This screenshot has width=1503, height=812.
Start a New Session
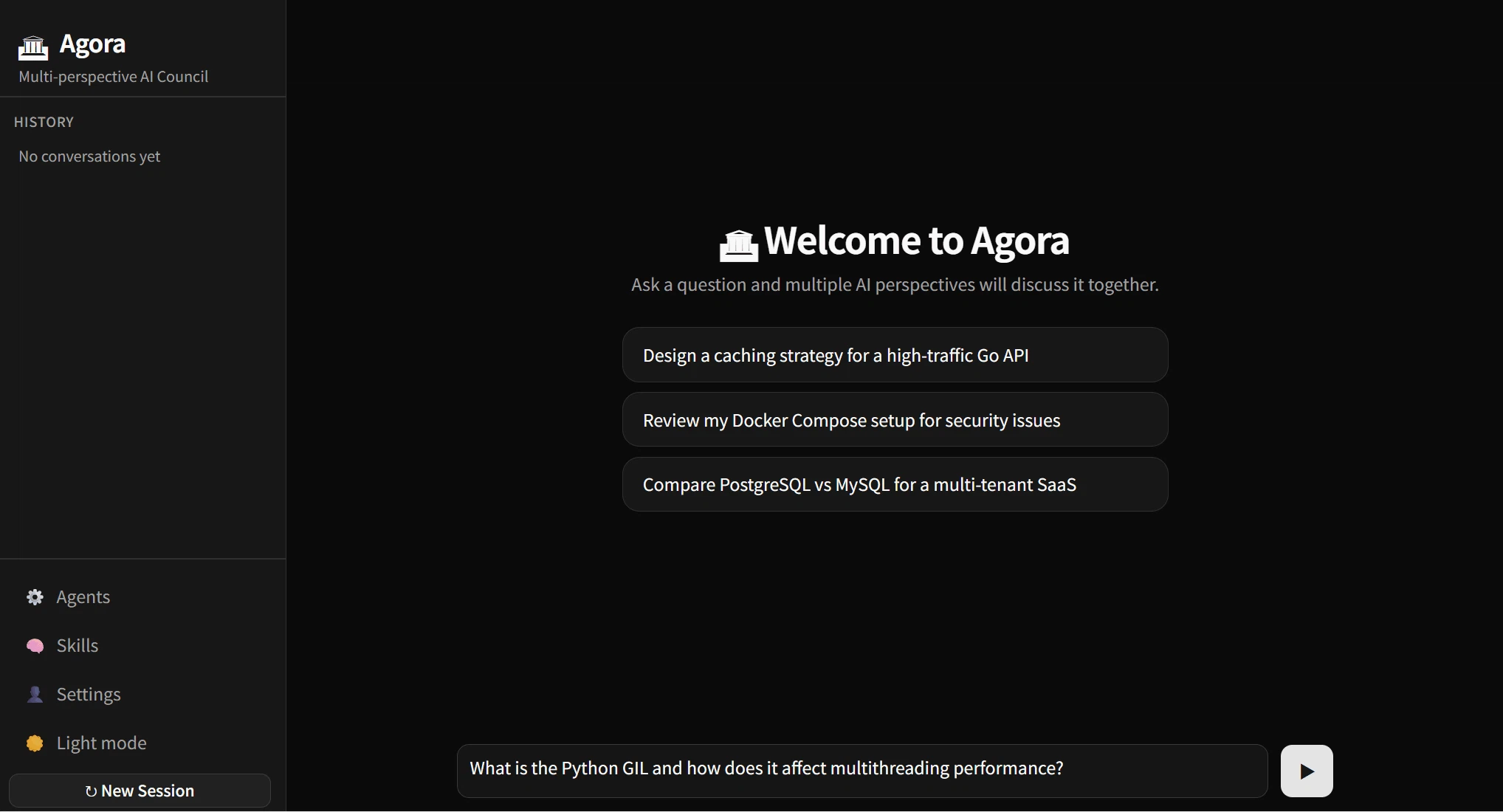click(140, 790)
